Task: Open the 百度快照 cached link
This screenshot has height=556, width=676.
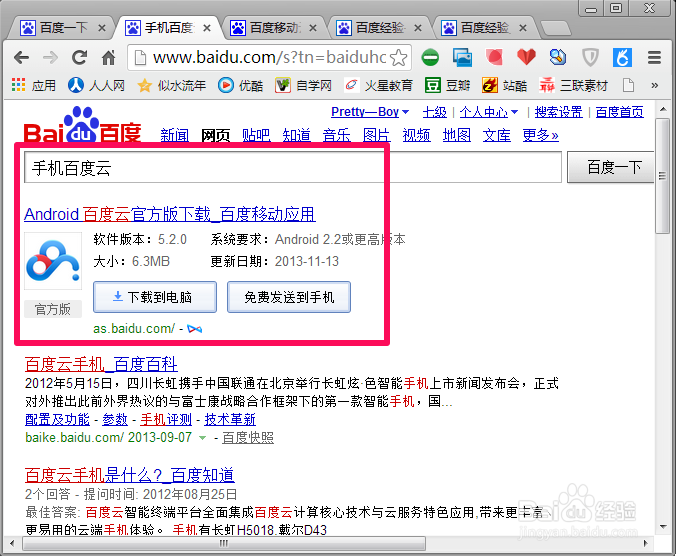Action: pos(248,438)
